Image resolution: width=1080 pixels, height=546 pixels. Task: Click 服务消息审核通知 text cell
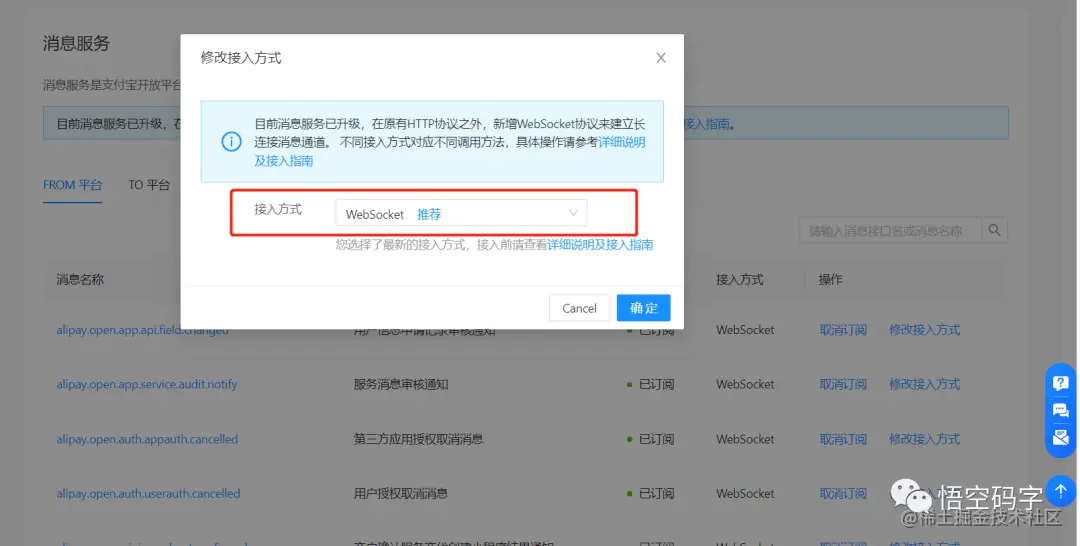[x=401, y=384]
